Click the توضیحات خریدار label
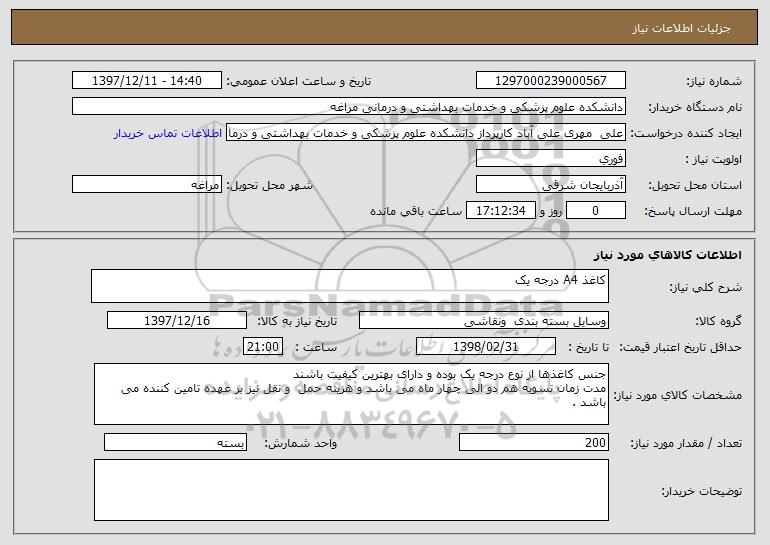Image resolution: width=770 pixels, height=545 pixels. click(x=701, y=491)
